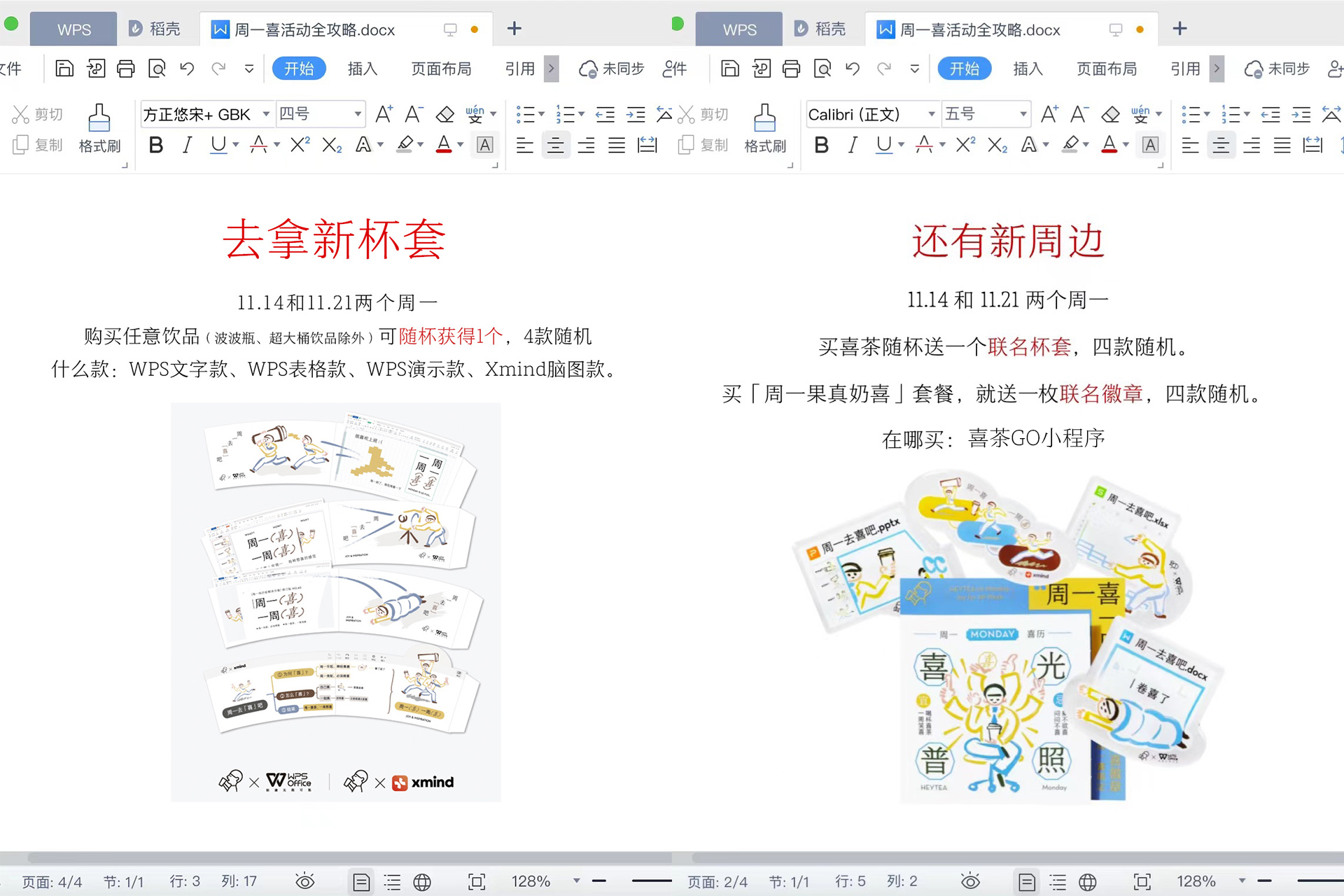
Task: Select 引用 tab in left window
Action: (x=520, y=69)
